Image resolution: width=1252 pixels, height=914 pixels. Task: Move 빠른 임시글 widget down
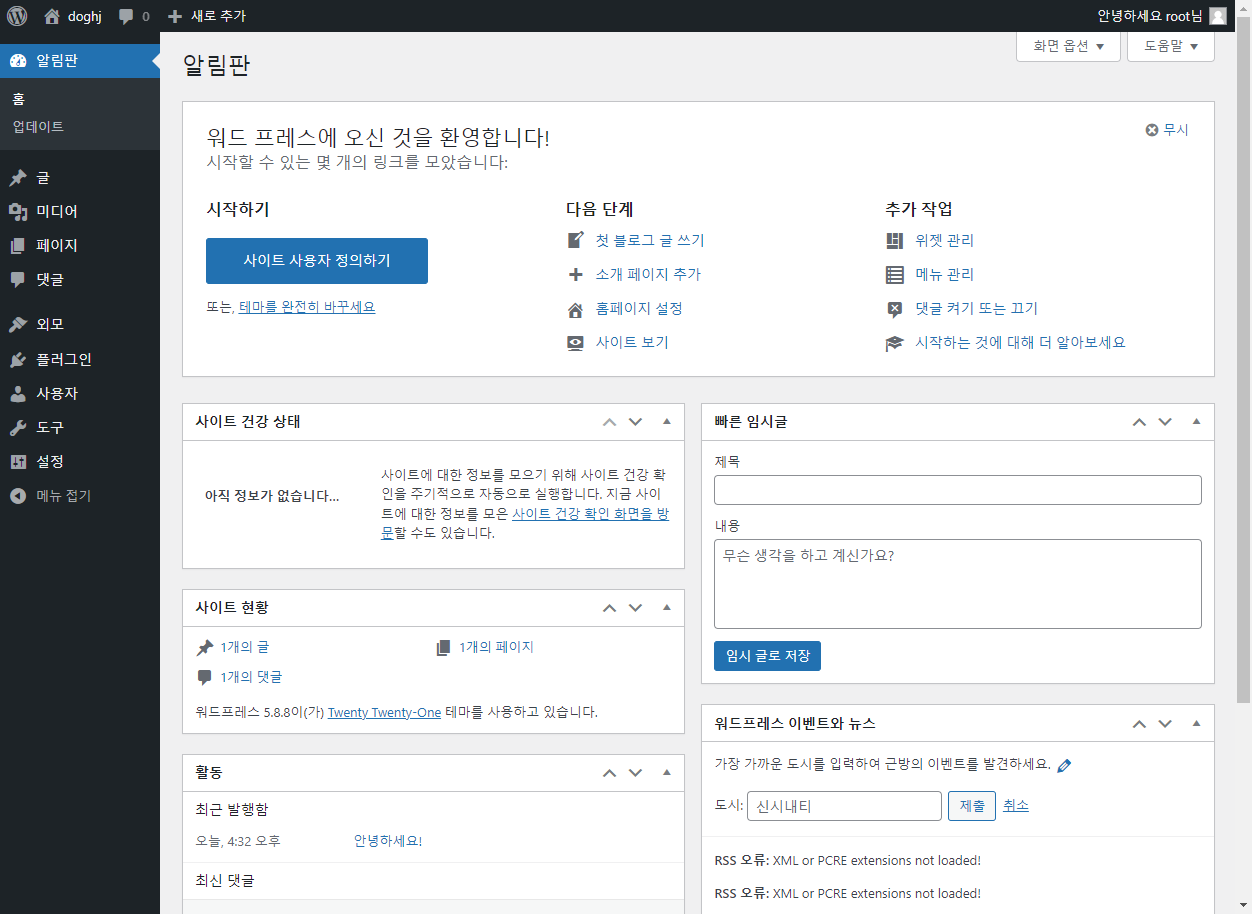[x=1165, y=422]
